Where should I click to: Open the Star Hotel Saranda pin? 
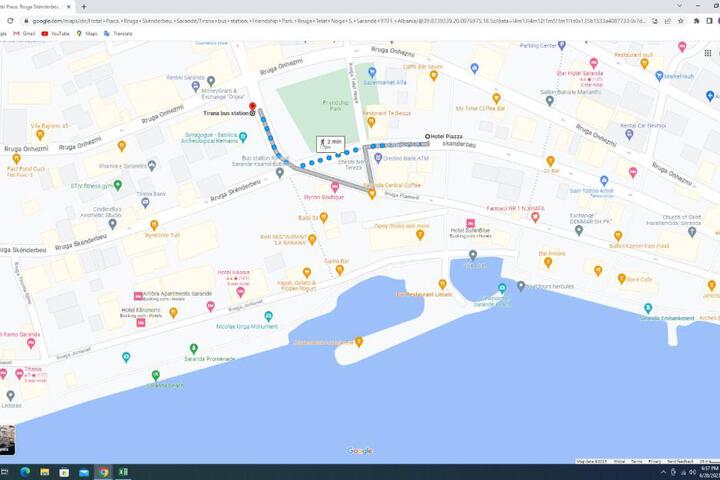593,63
